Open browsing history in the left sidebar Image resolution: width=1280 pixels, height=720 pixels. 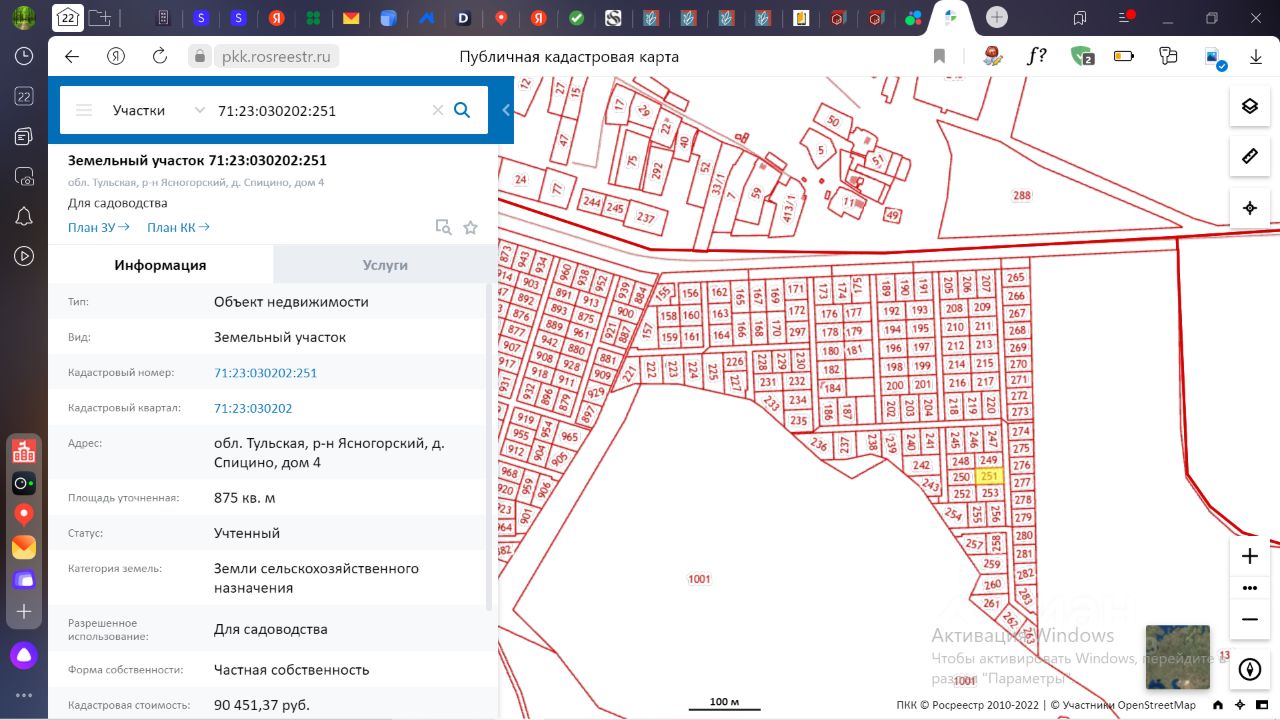point(24,57)
